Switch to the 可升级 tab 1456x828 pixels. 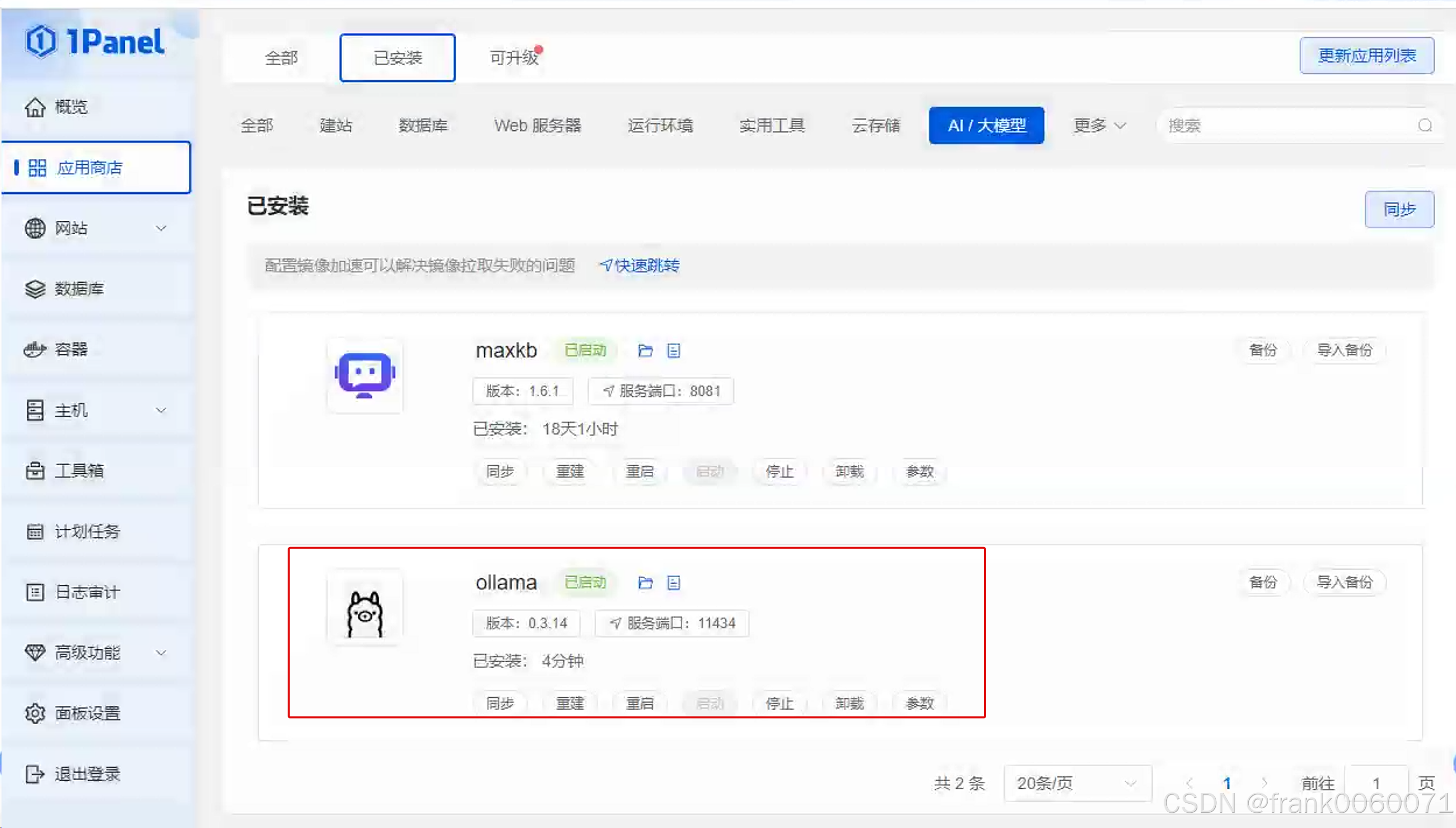coord(514,58)
